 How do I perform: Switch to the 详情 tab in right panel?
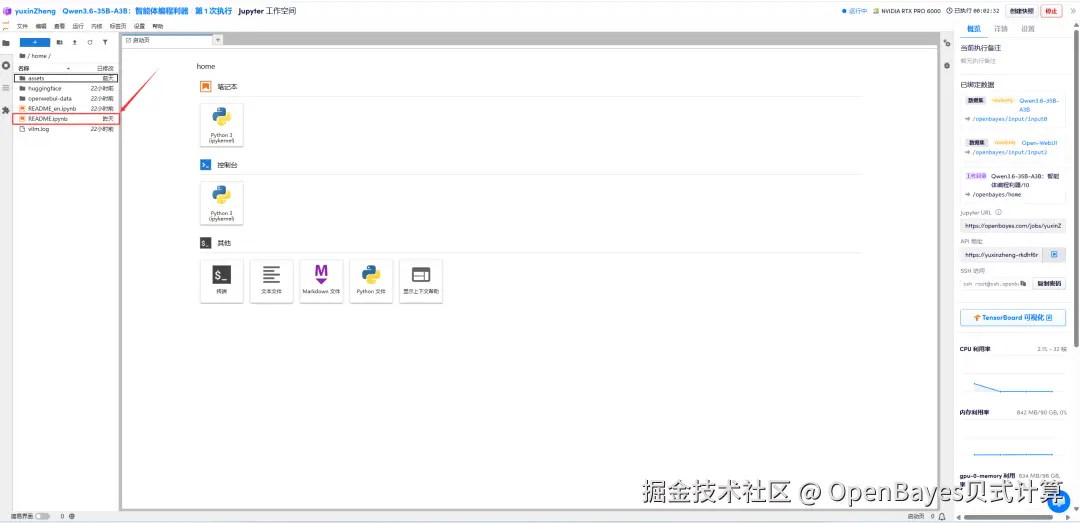[x=1001, y=29]
